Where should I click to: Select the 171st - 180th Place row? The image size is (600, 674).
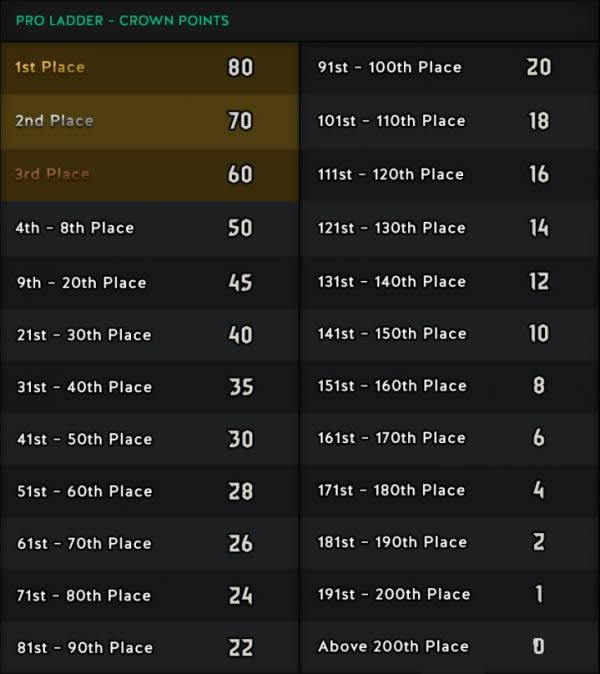click(x=450, y=491)
